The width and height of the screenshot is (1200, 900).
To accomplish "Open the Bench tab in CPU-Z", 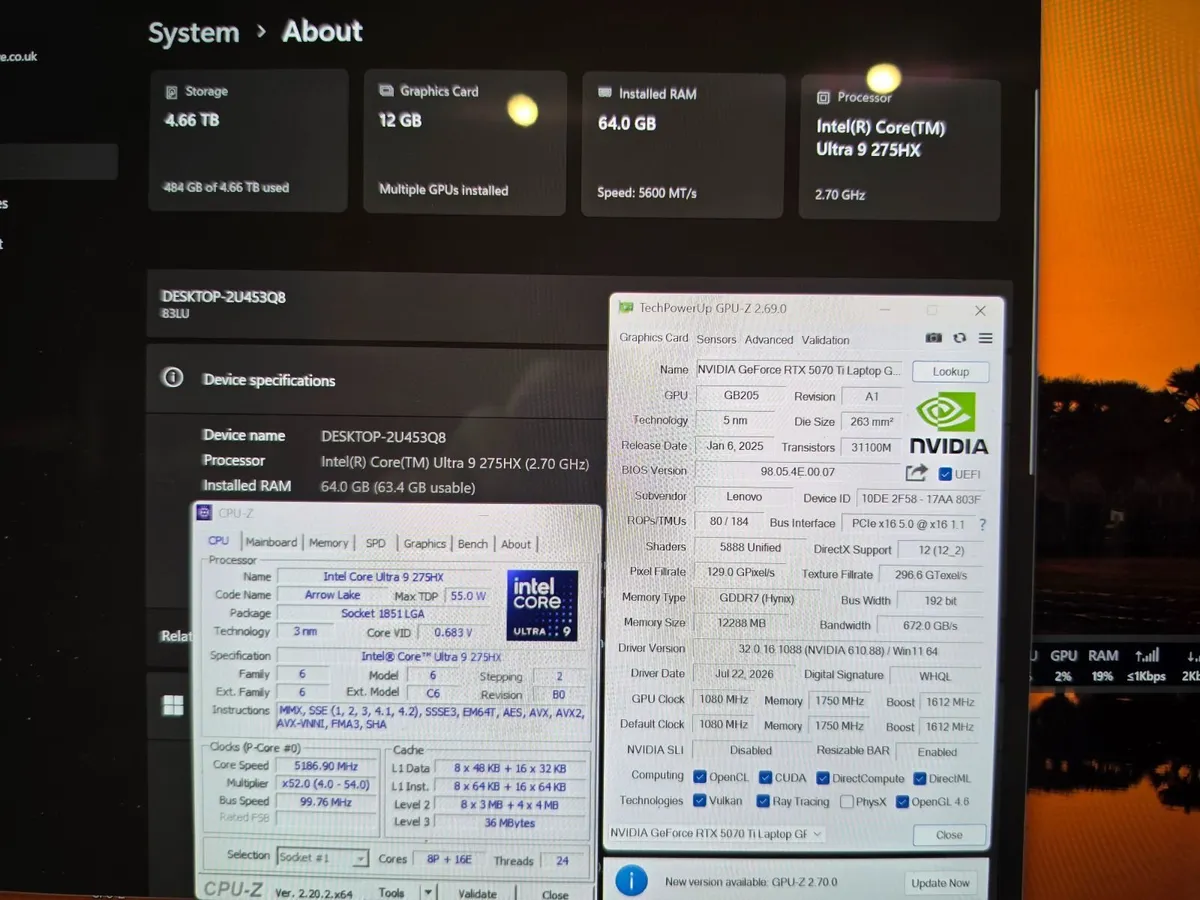I will [x=472, y=544].
